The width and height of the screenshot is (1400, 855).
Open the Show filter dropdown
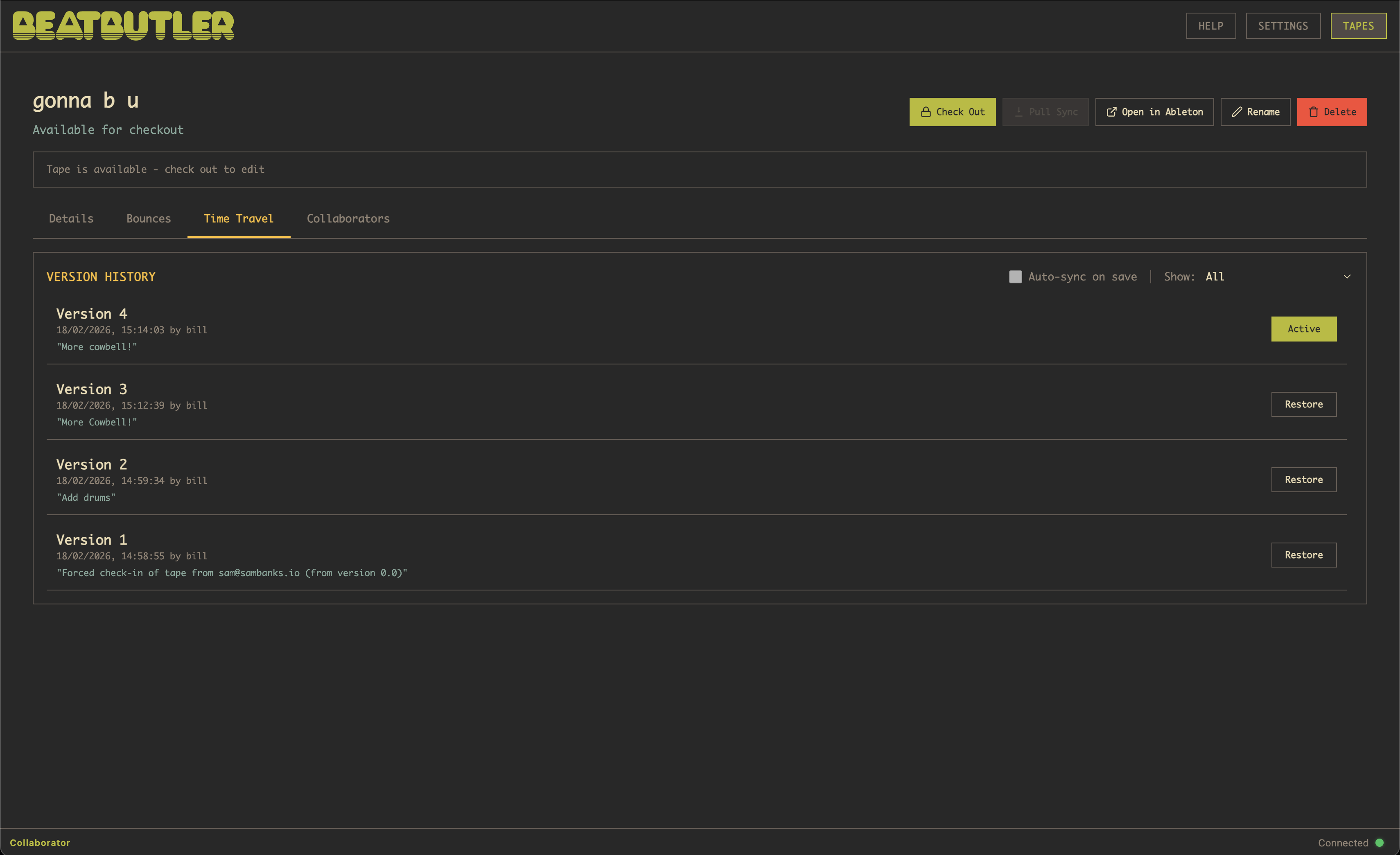click(1273, 277)
